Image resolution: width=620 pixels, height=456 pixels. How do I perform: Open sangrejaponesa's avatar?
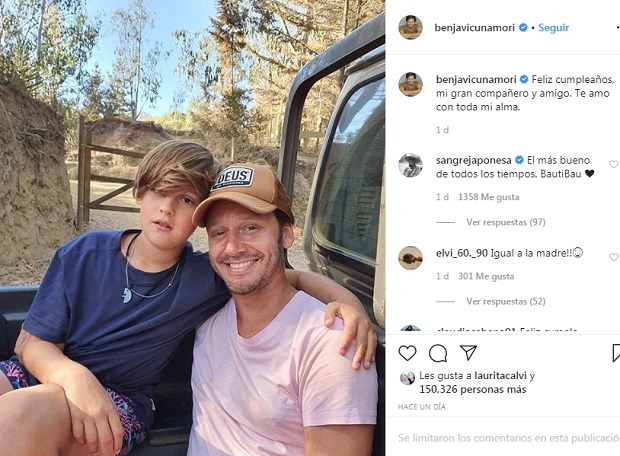(410, 165)
